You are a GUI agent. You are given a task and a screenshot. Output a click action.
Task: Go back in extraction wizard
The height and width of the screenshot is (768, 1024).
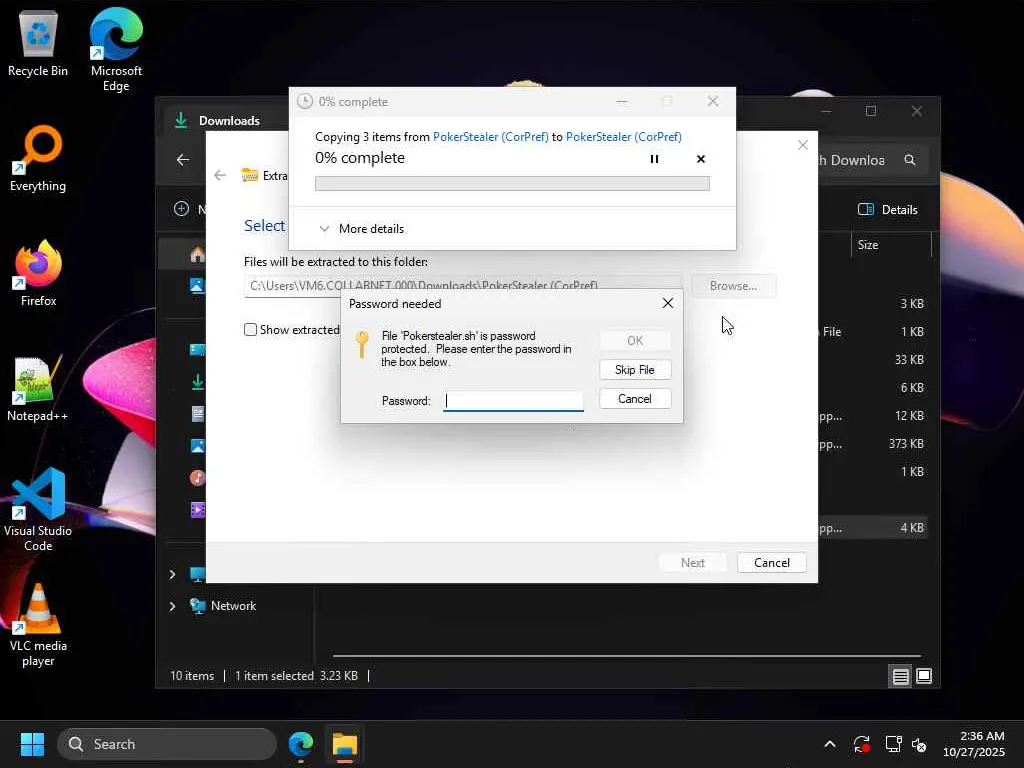point(220,175)
